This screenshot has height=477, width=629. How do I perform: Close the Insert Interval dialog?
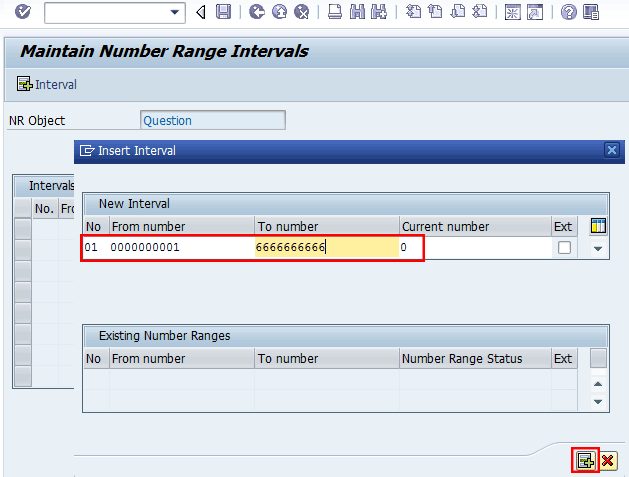click(612, 150)
